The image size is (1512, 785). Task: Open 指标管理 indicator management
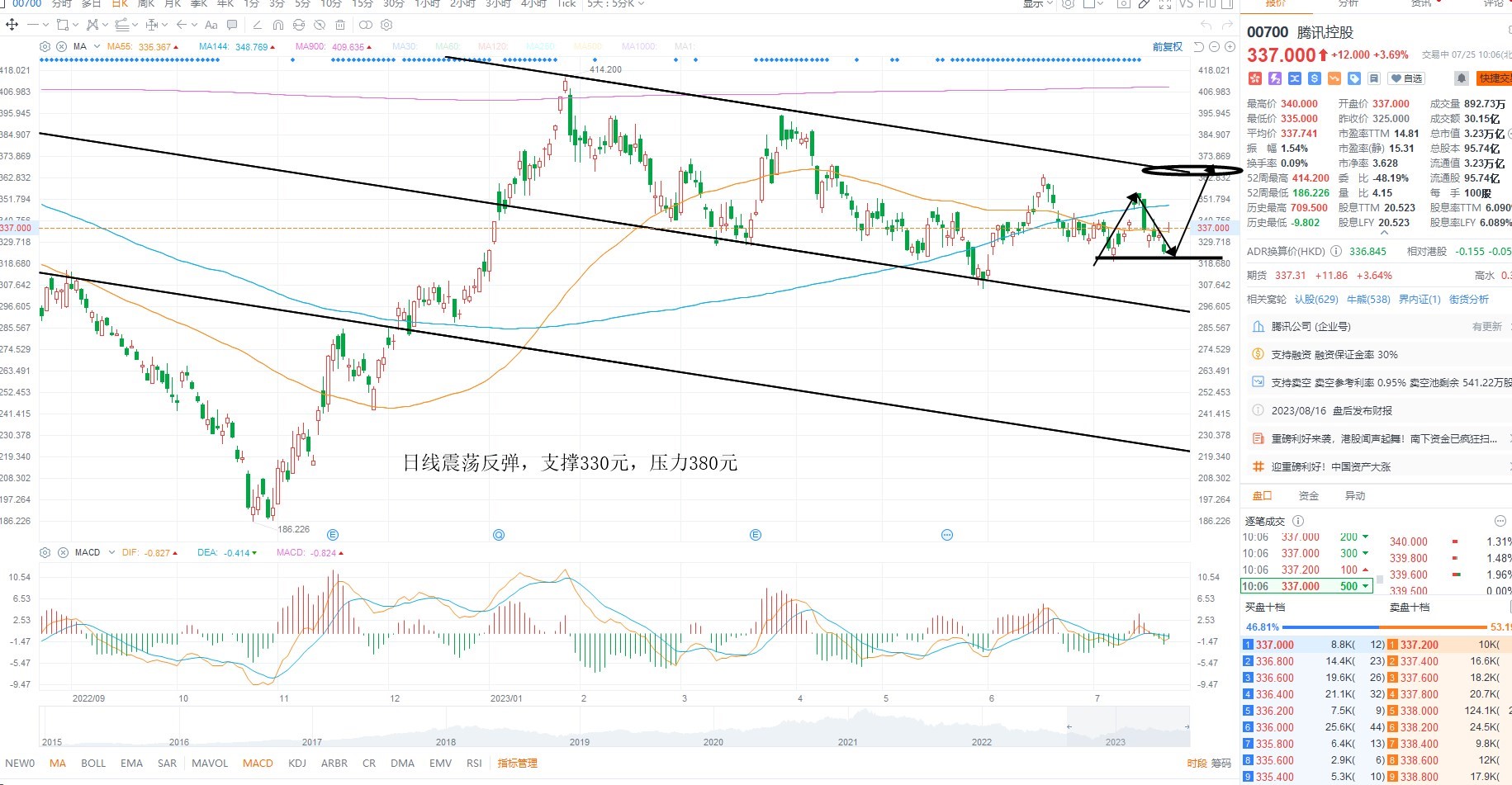[x=517, y=764]
